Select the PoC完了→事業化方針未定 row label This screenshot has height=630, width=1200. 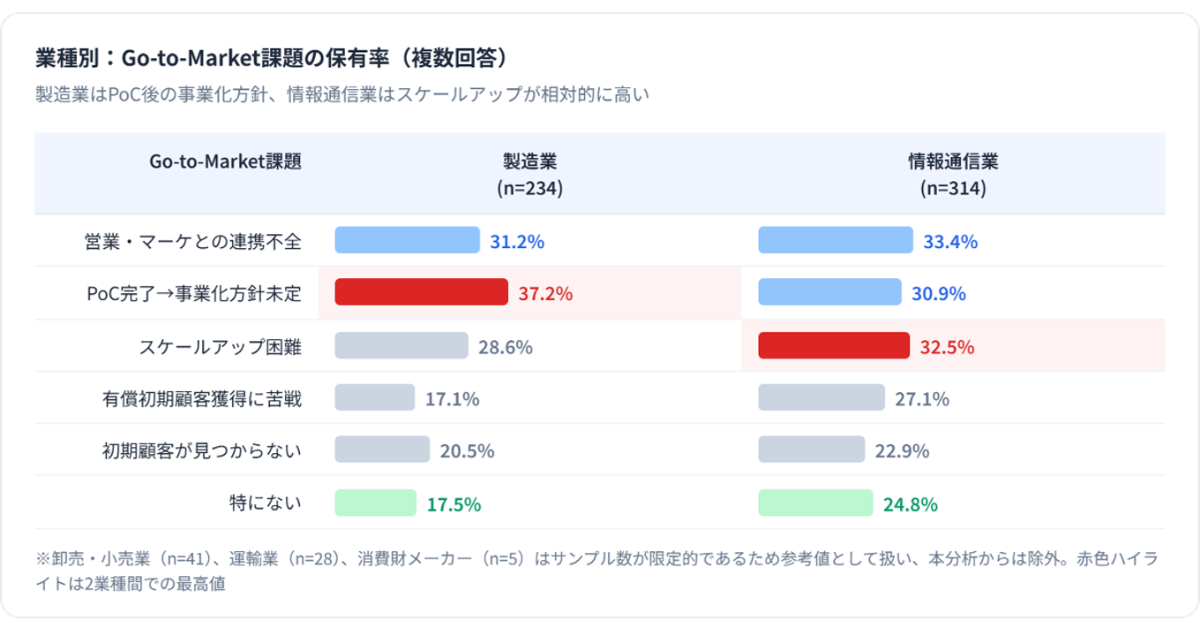194,293
